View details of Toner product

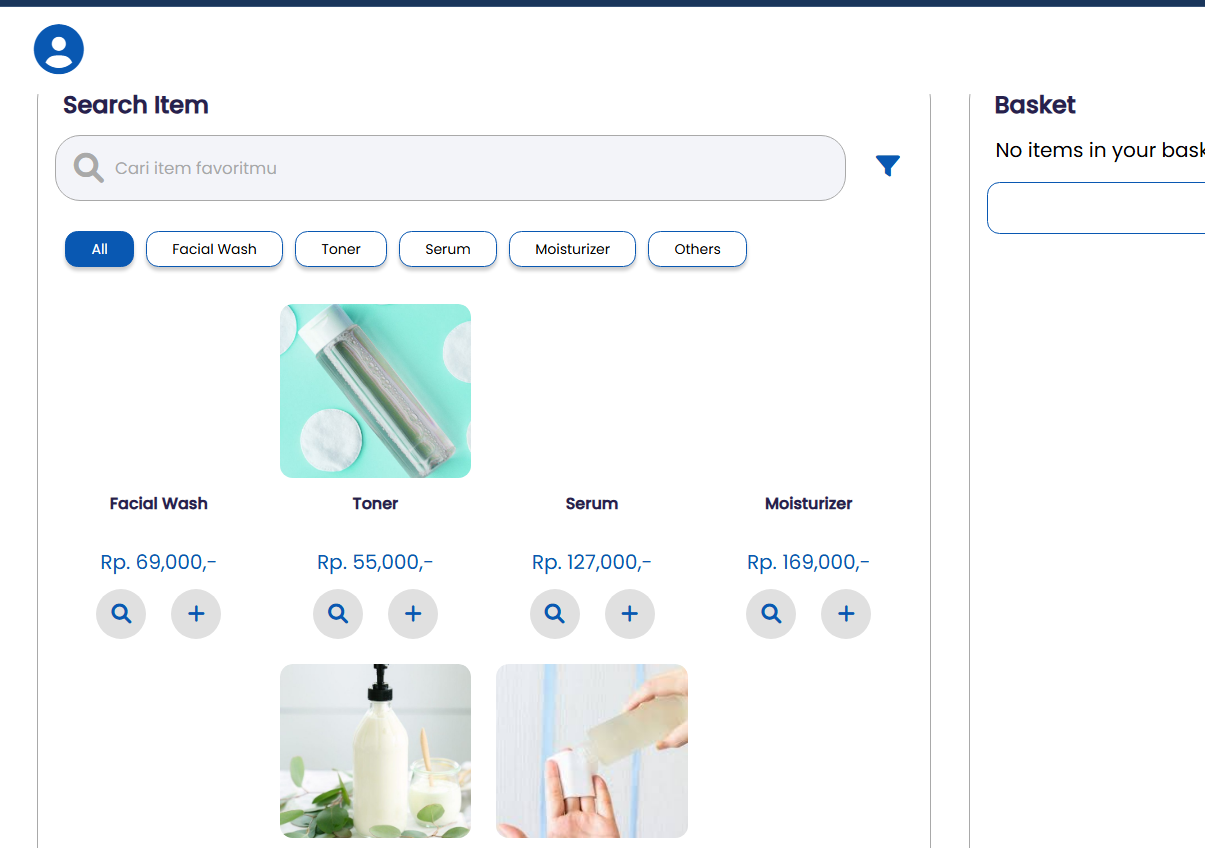[338, 614]
